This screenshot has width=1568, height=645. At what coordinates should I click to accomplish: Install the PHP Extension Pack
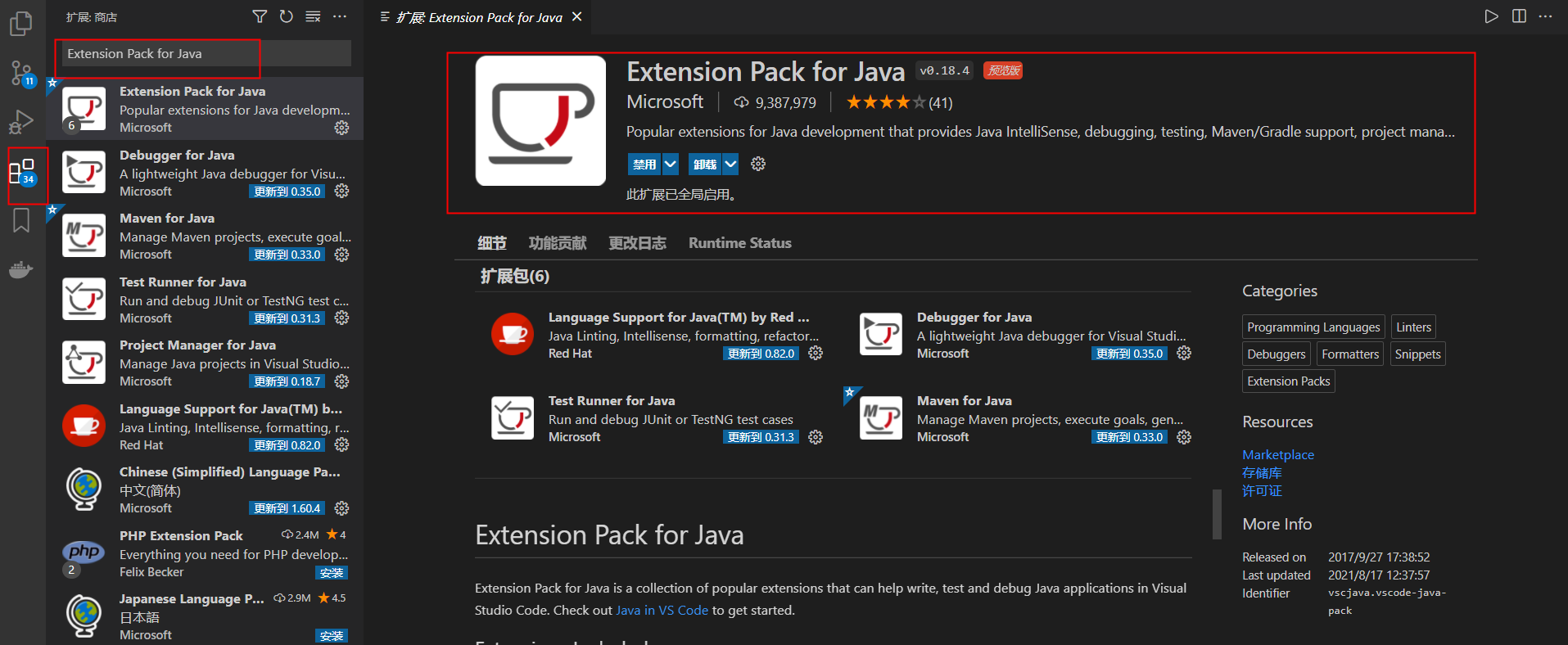[332, 573]
